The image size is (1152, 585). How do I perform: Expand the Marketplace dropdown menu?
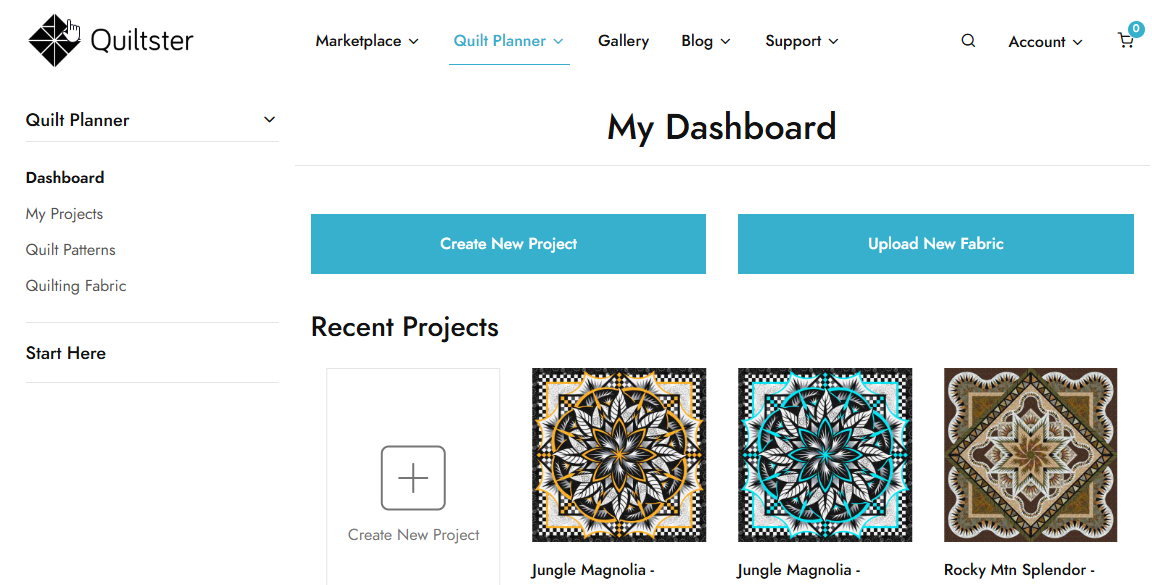(367, 41)
